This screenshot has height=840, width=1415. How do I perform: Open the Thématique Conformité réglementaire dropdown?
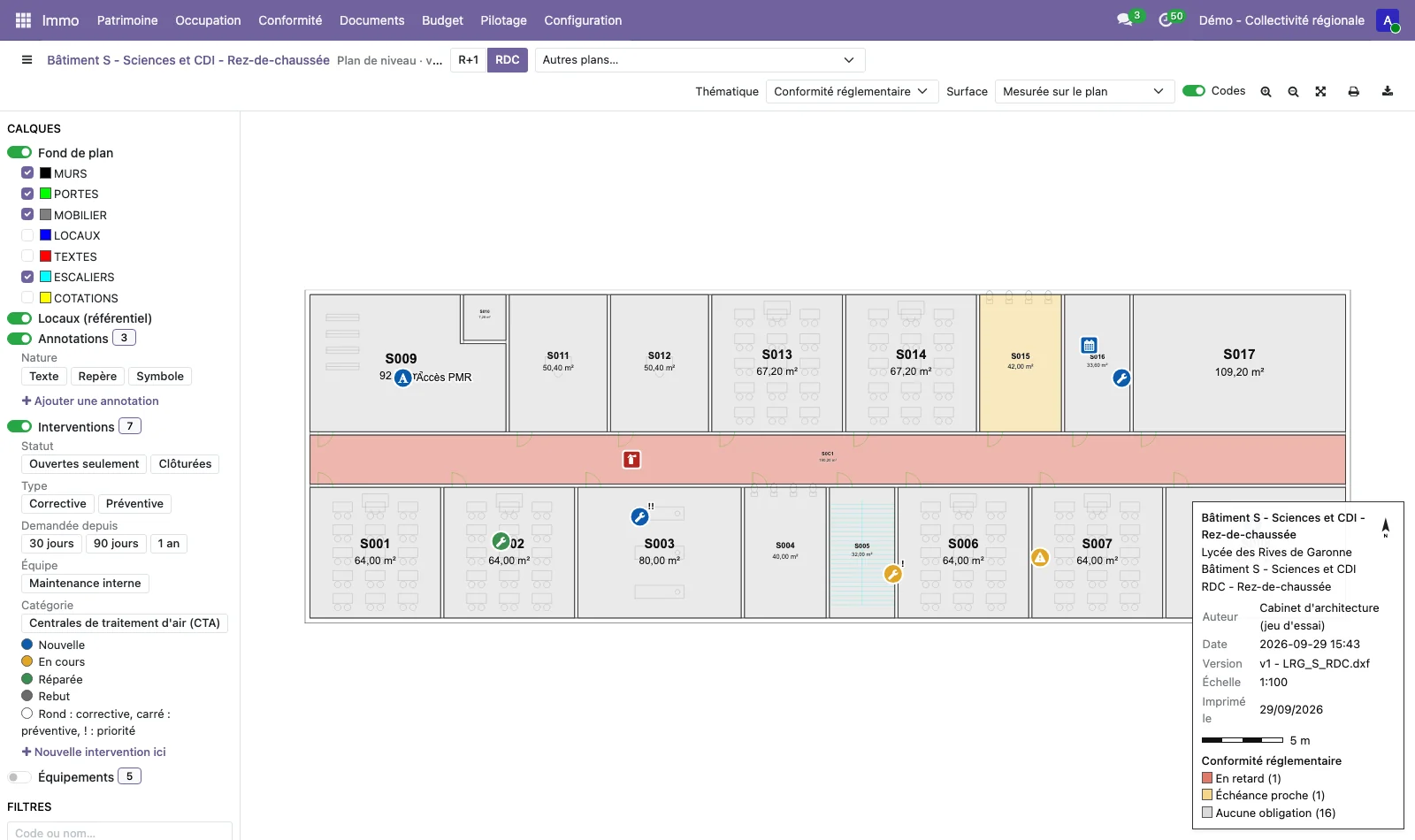click(x=852, y=91)
